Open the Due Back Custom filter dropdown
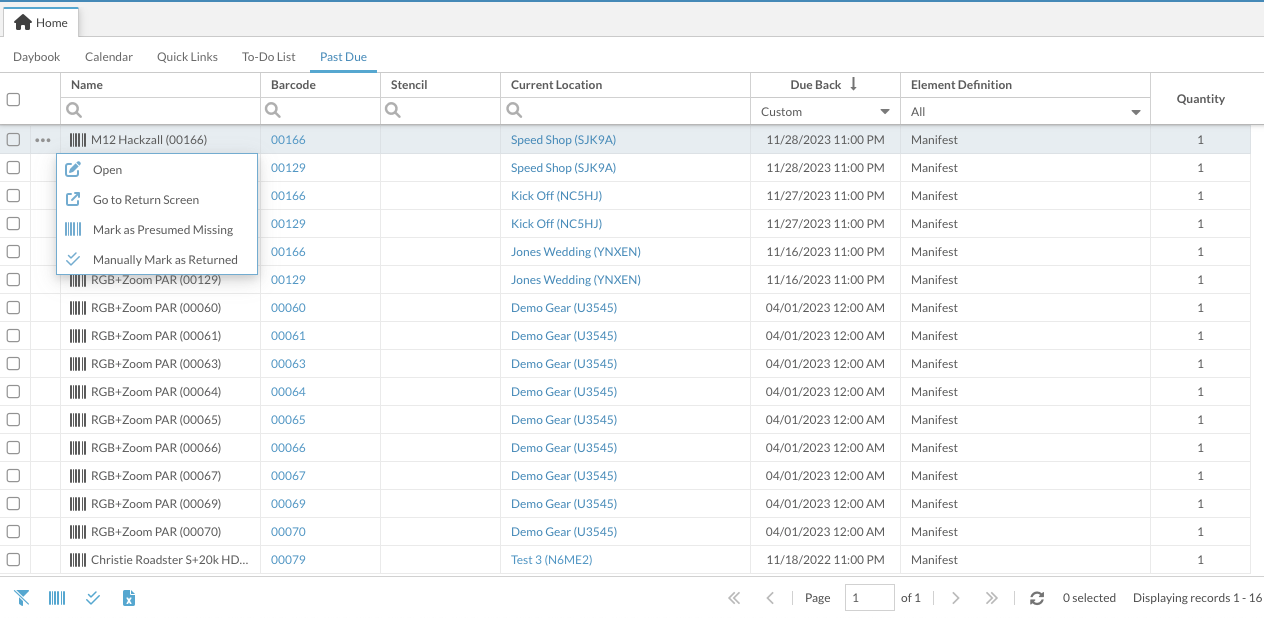The width and height of the screenshot is (1264, 618). click(825, 112)
